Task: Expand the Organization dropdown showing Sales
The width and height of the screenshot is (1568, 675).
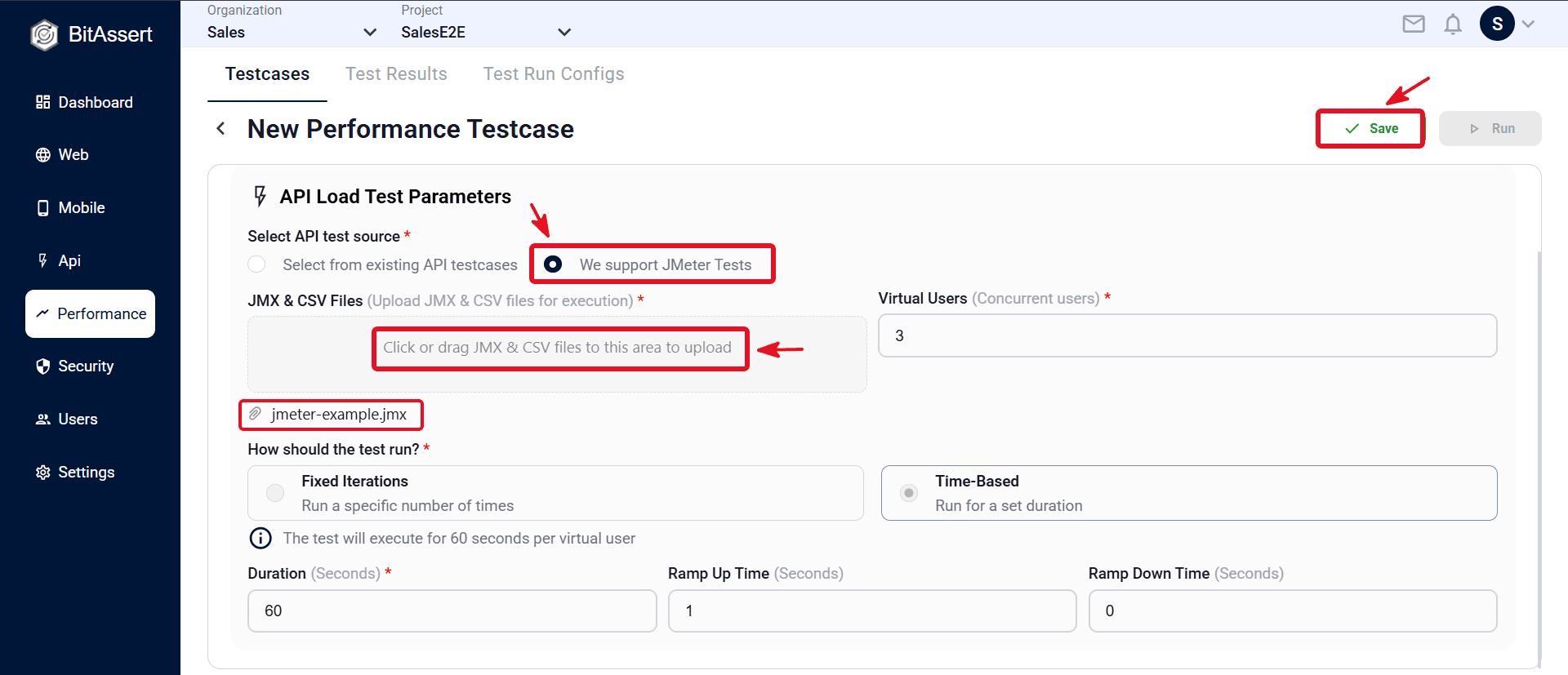Action: pos(292,32)
